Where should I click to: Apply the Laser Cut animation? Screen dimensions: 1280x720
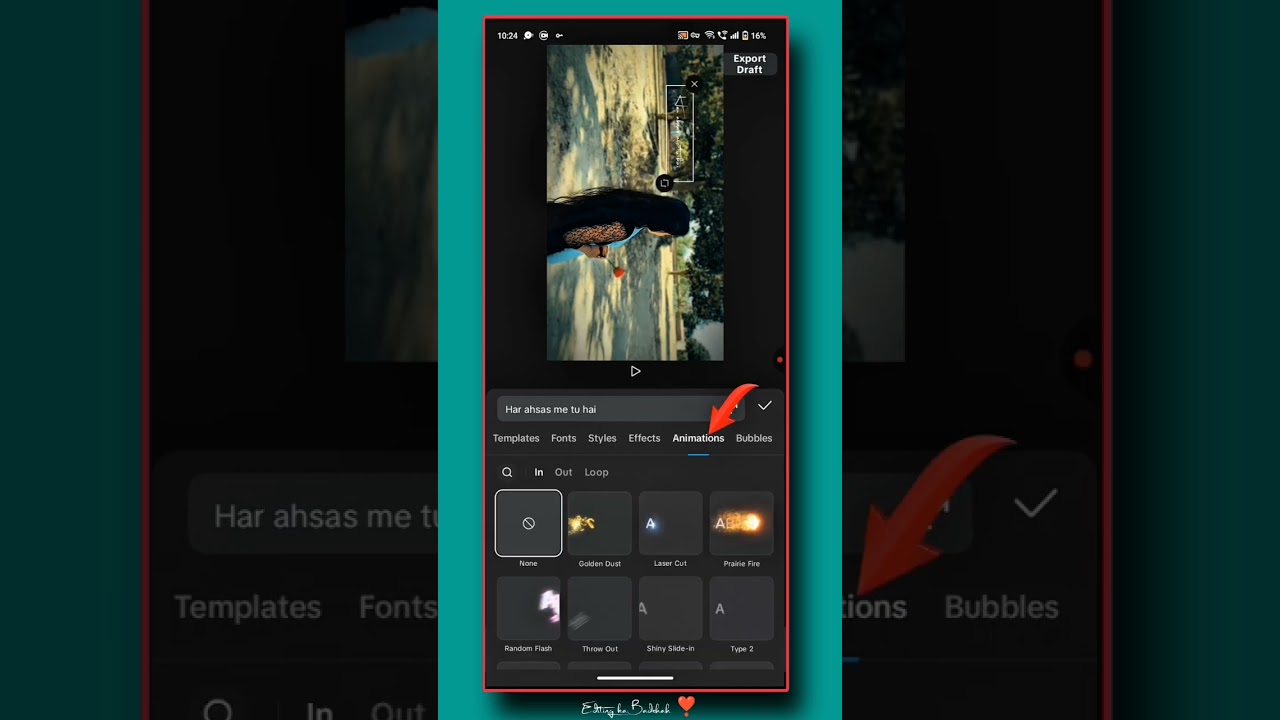[670, 523]
